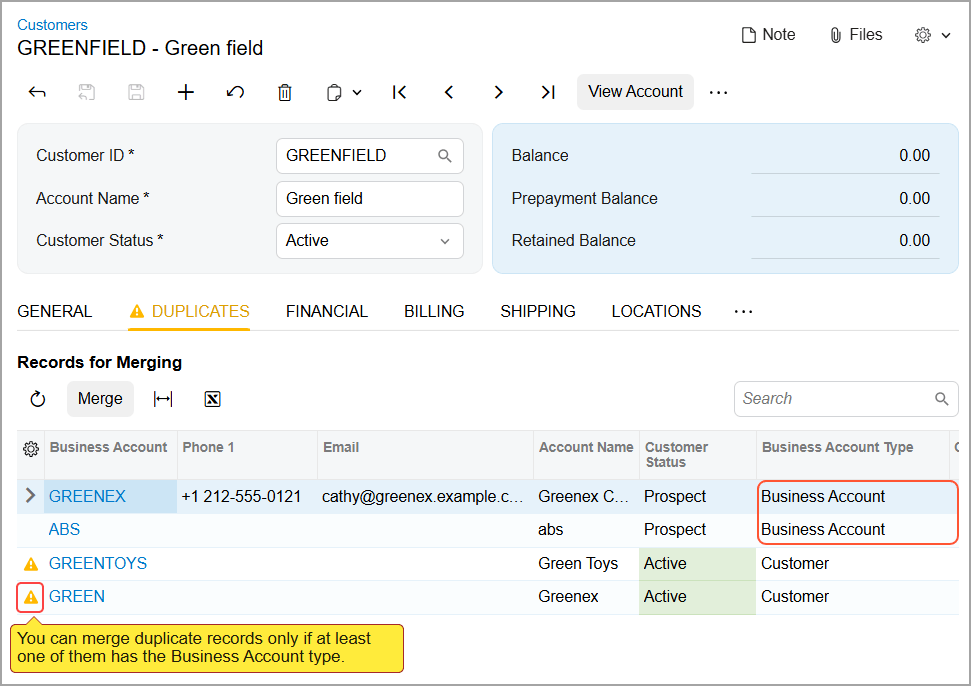
Task: Expand the copy-paste chevron dropdown
Action: [x=354, y=92]
